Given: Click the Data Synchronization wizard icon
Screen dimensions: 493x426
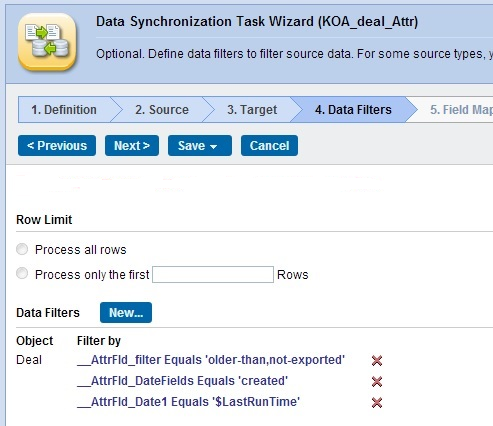Looking at the screenshot, I should 47,42.
